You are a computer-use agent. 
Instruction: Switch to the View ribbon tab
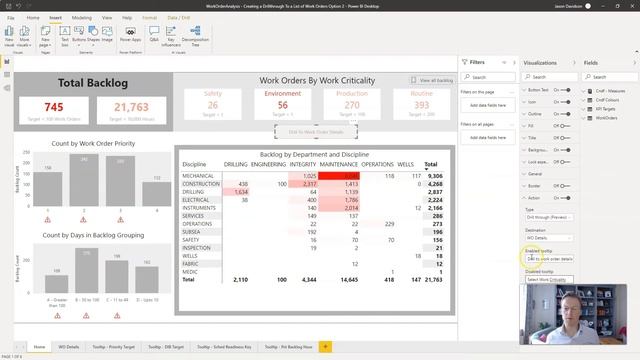click(107, 18)
